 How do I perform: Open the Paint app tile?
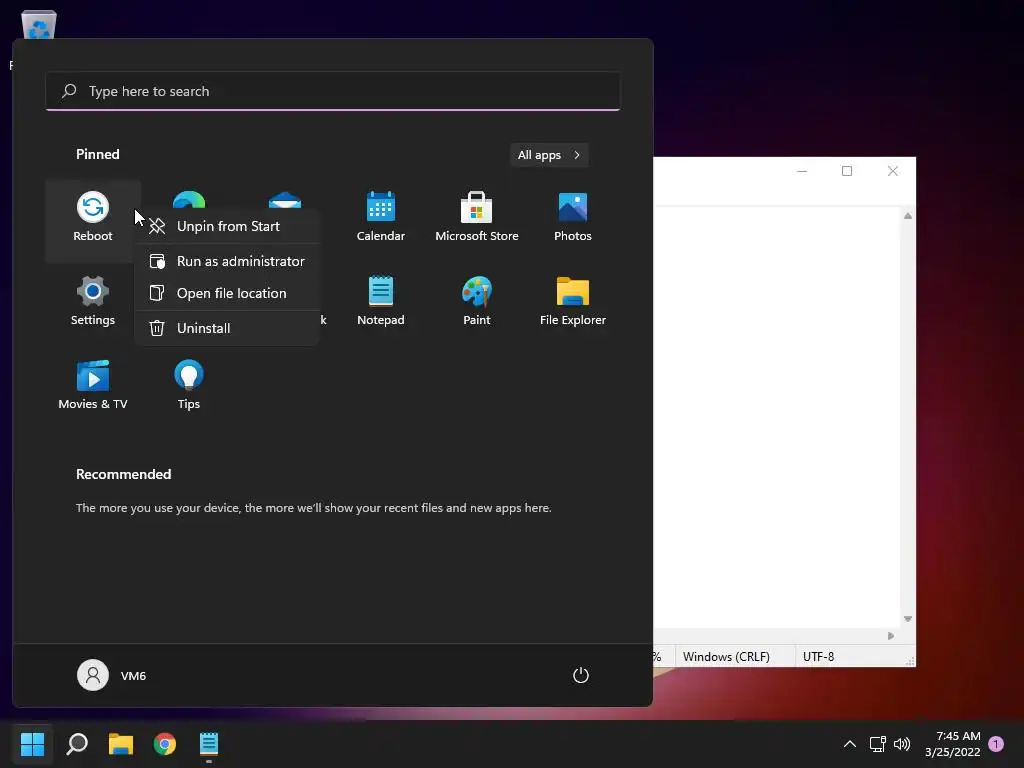tap(477, 302)
